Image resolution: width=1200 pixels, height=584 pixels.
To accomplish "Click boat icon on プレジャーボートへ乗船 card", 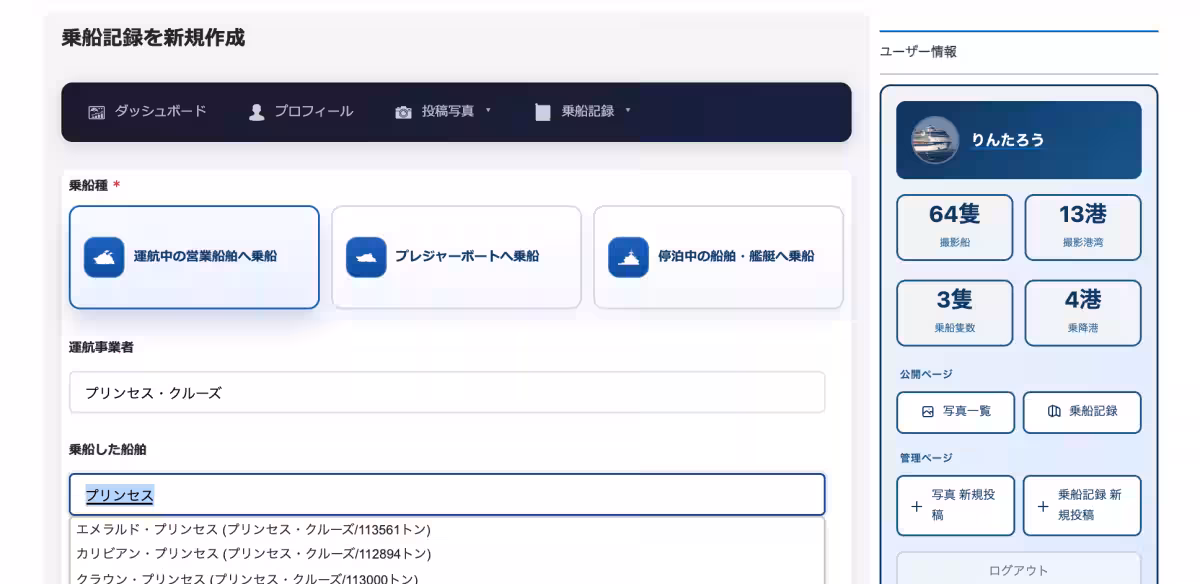I will click(366, 257).
